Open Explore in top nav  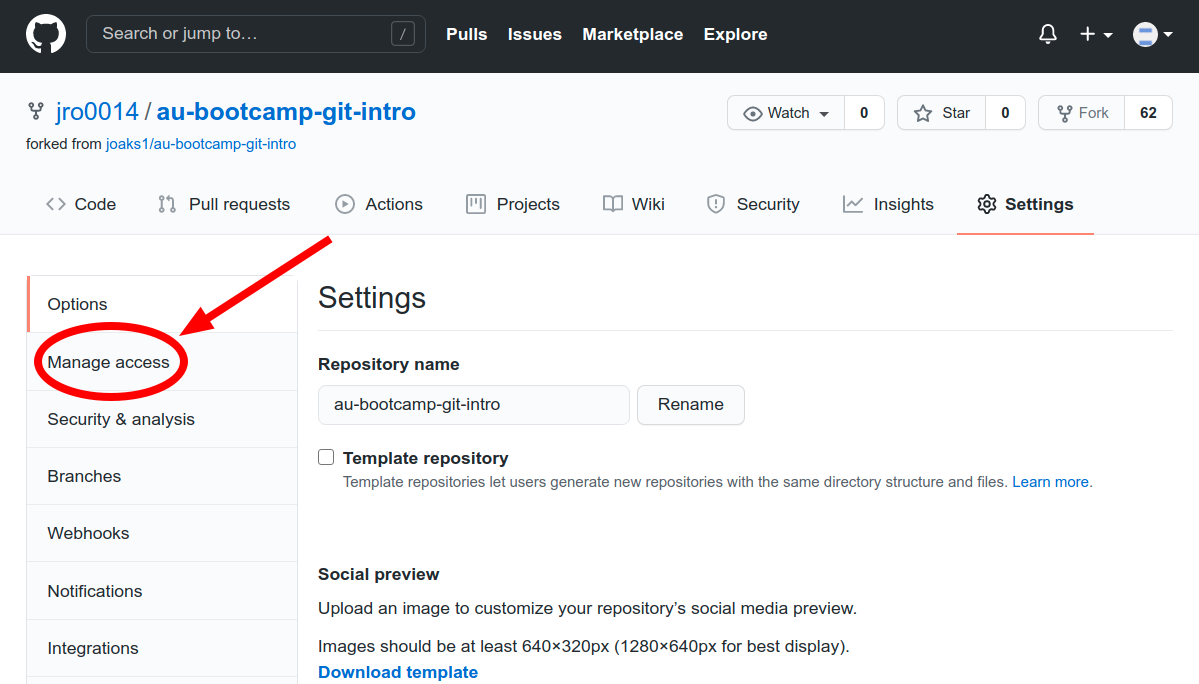(735, 34)
